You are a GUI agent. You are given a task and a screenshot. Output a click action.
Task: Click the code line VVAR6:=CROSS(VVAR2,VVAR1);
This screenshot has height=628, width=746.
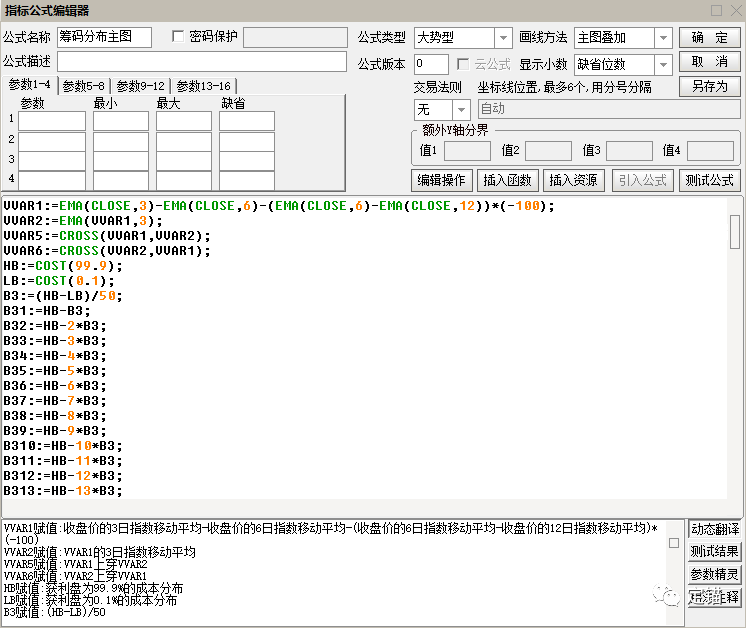pos(107,251)
